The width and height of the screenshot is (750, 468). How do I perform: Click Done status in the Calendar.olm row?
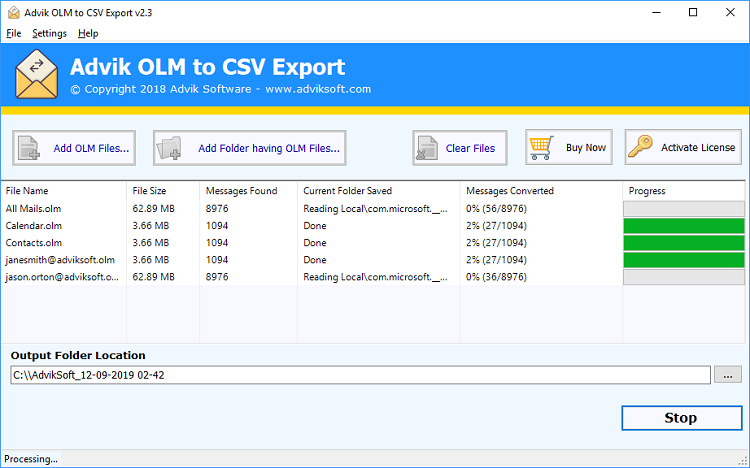pyautogui.click(x=315, y=225)
